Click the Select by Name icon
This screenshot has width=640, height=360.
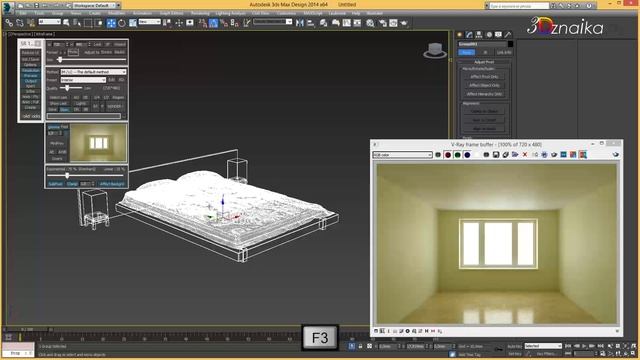[x=77, y=23]
